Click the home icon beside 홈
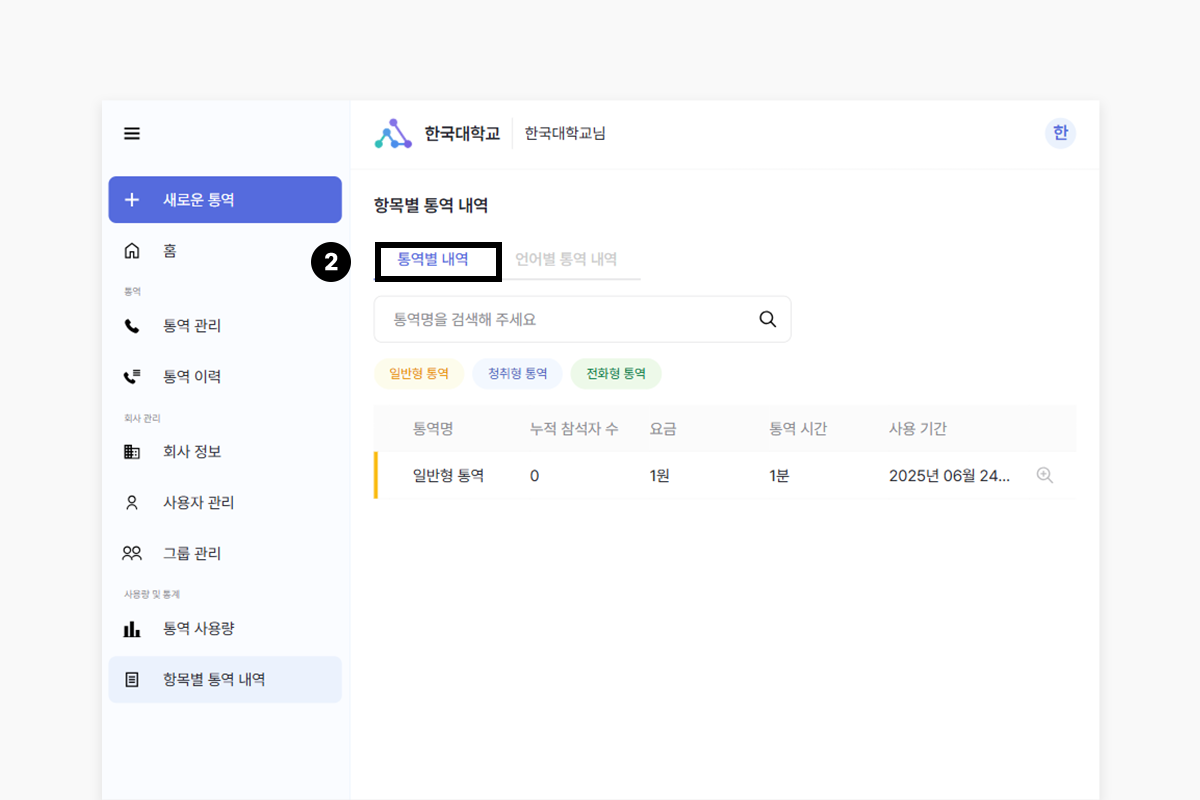 pos(132,251)
